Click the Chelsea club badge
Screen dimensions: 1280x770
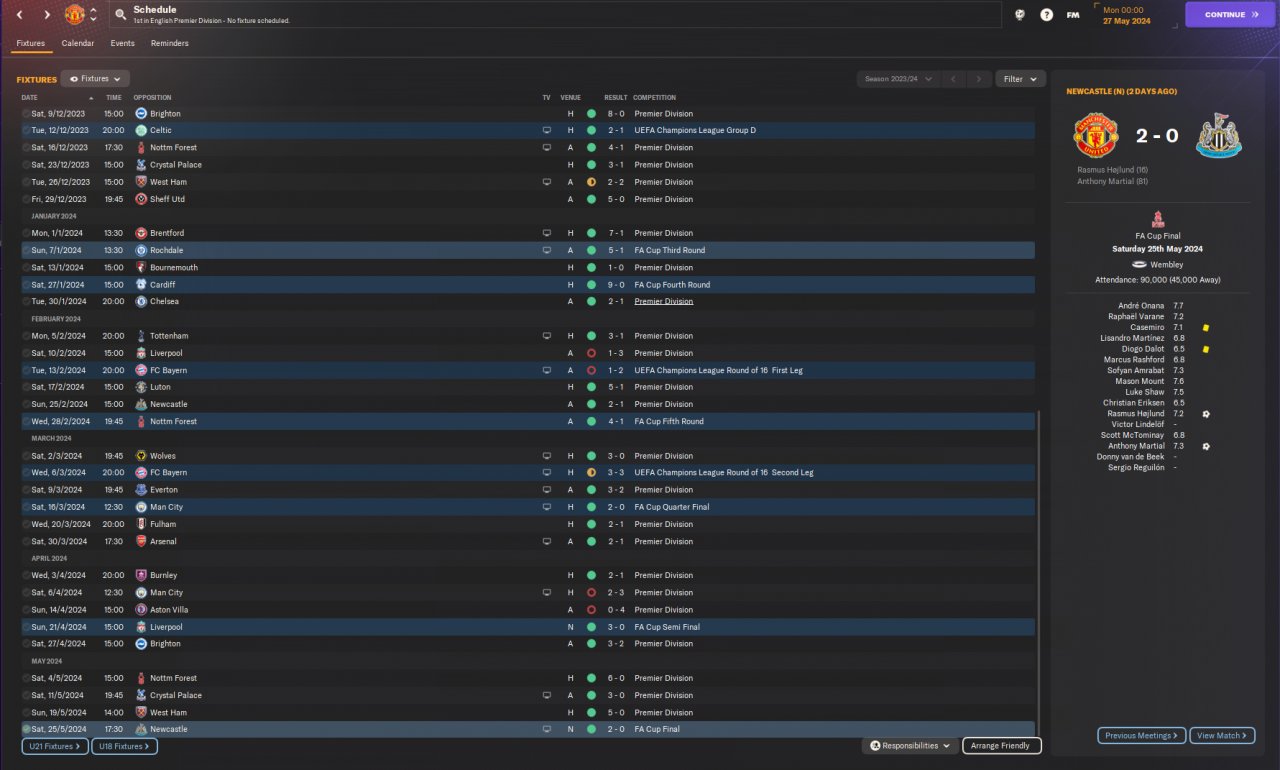click(141, 302)
